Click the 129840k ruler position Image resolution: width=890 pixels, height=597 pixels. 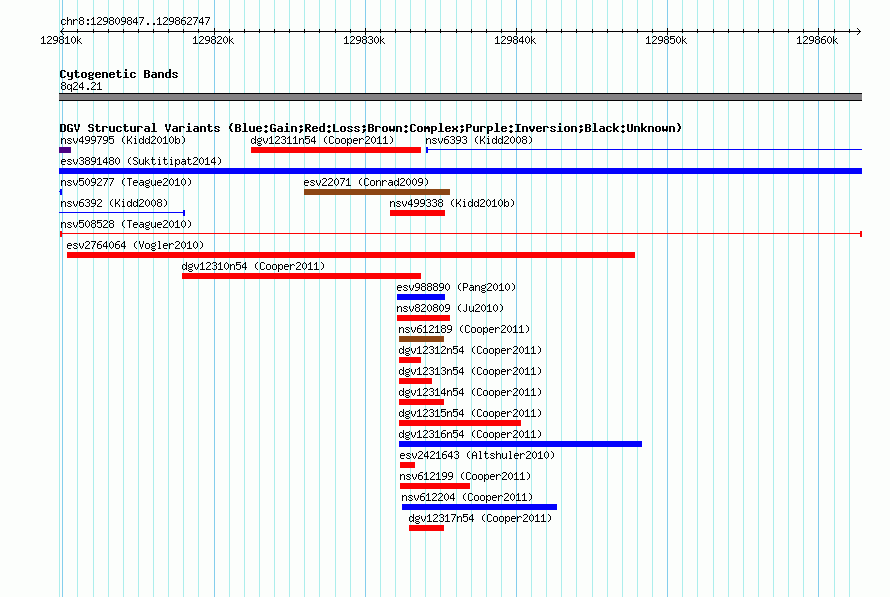(515, 40)
